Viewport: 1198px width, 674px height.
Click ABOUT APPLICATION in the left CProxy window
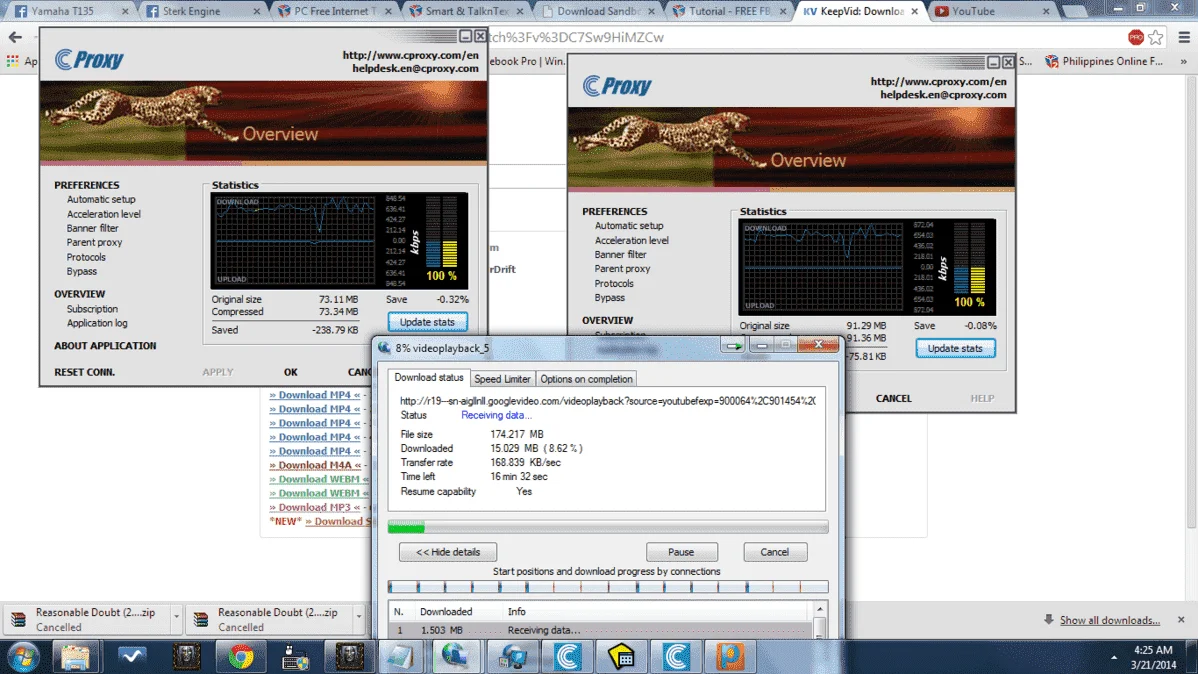click(x=105, y=346)
